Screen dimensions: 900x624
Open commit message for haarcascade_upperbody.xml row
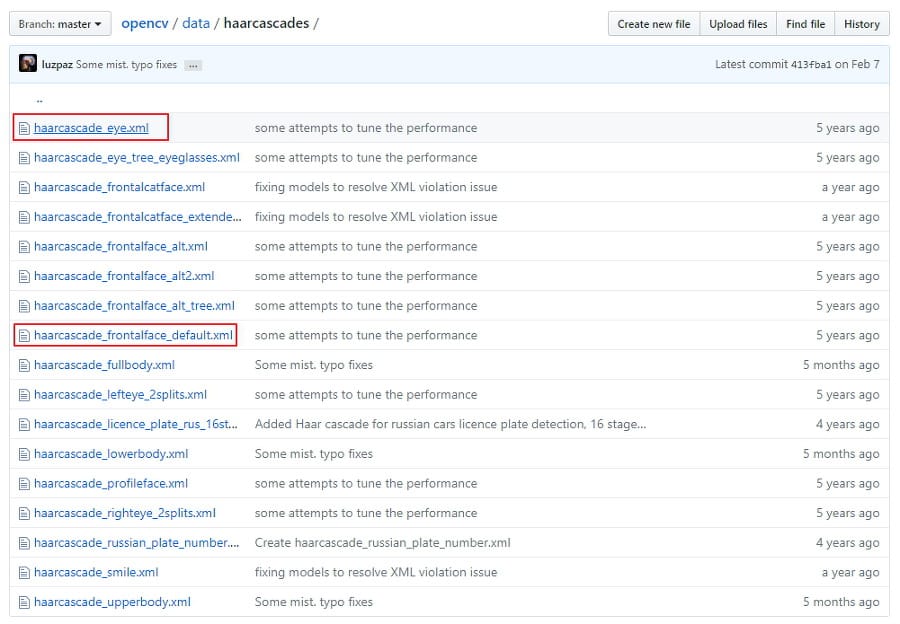click(313, 603)
